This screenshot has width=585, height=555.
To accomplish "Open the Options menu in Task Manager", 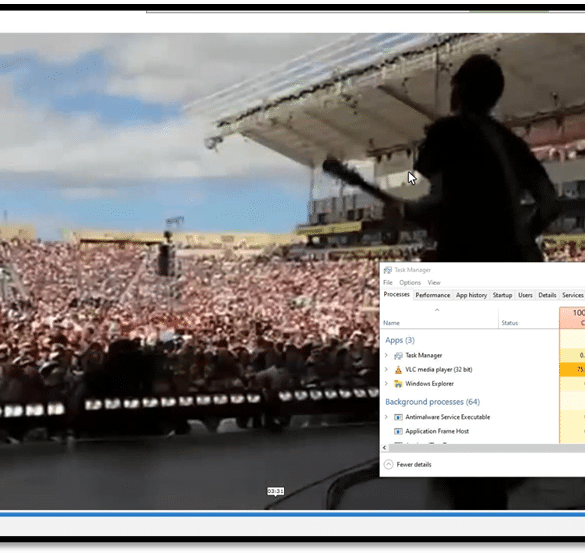I will (x=410, y=283).
